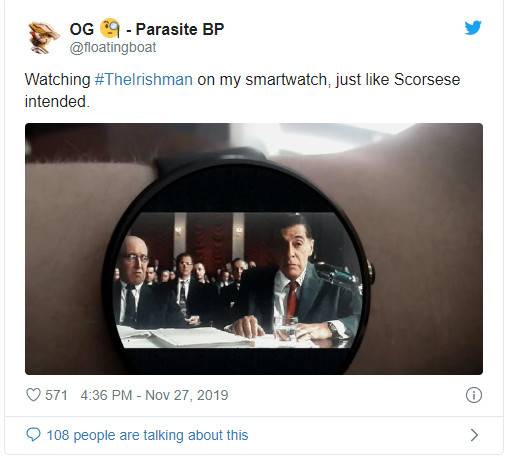
Task: Open the tweet info circle icon
Action: click(x=474, y=395)
